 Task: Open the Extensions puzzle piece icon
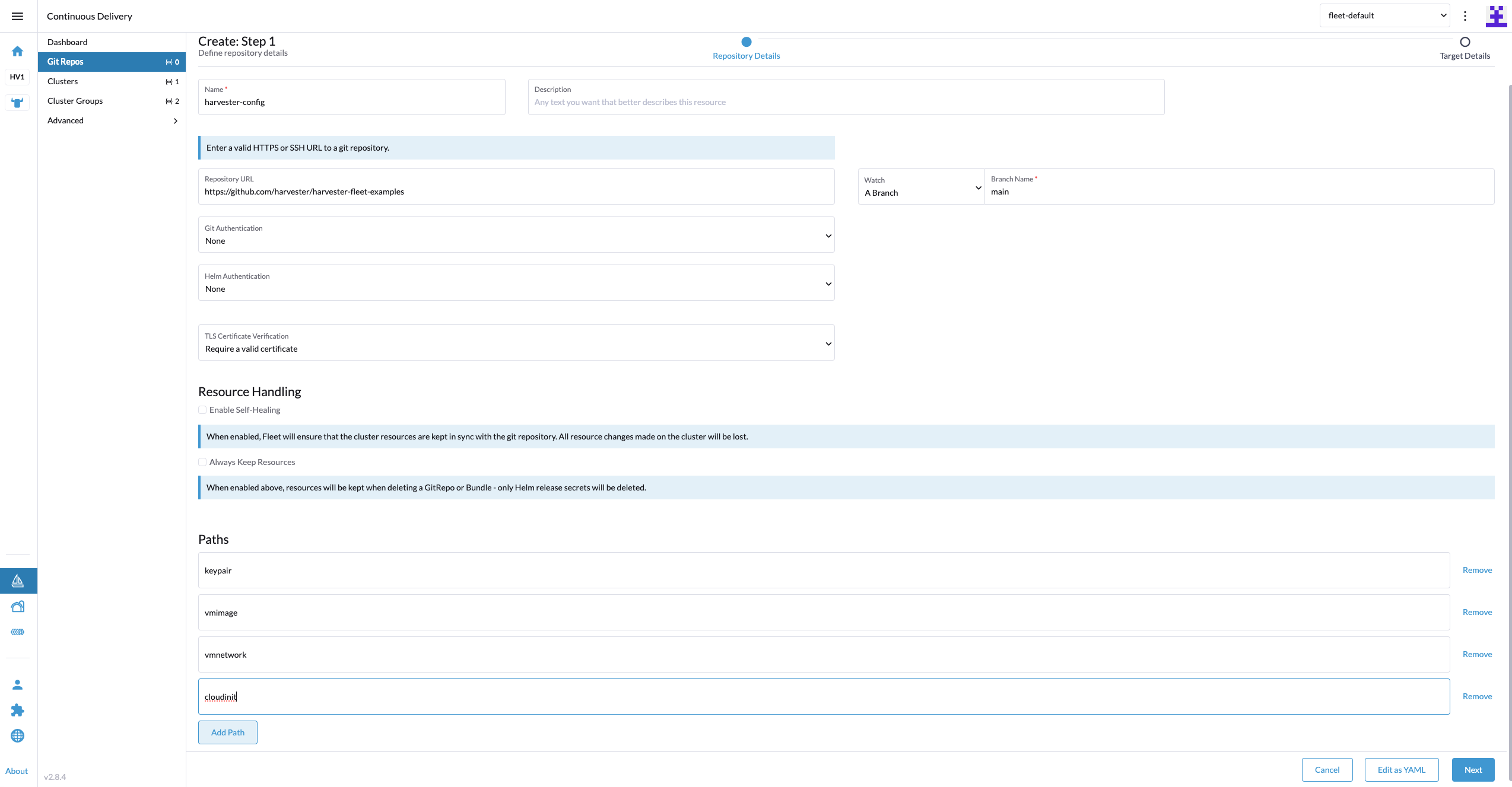pos(18,710)
